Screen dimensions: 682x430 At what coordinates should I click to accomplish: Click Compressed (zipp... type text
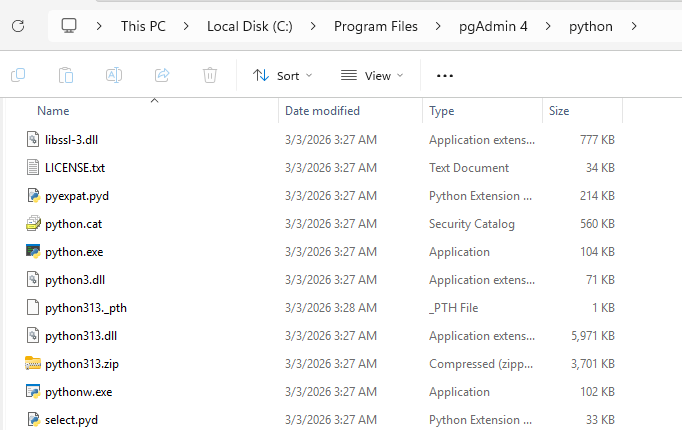[481, 363]
